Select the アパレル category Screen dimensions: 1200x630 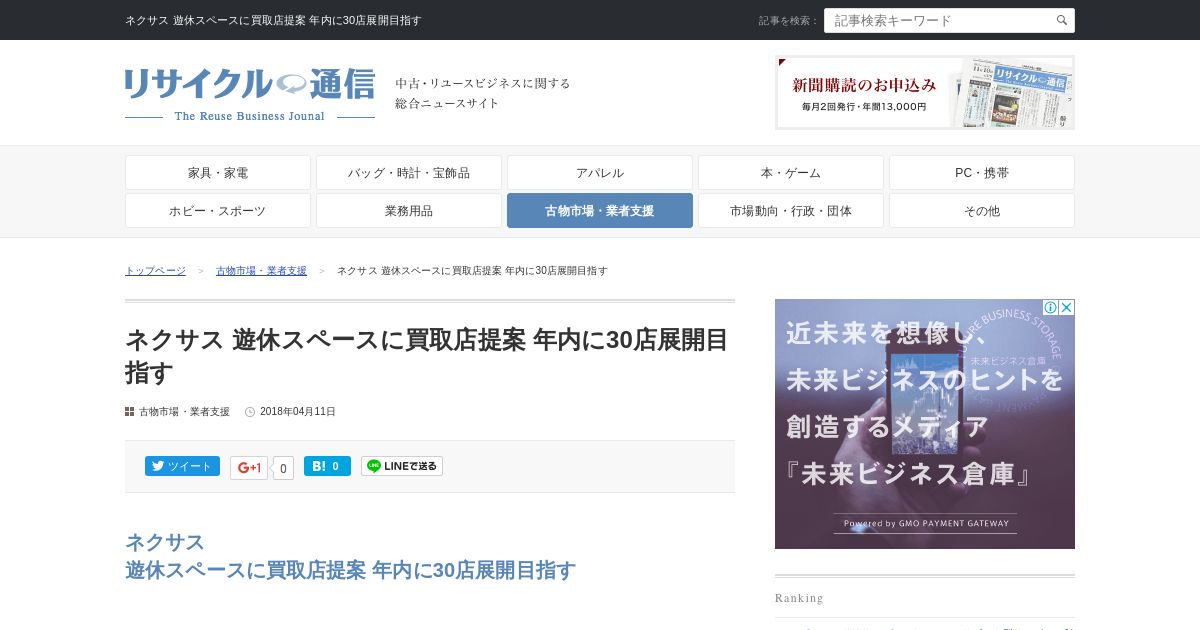pyautogui.click(x=600, y=173)
